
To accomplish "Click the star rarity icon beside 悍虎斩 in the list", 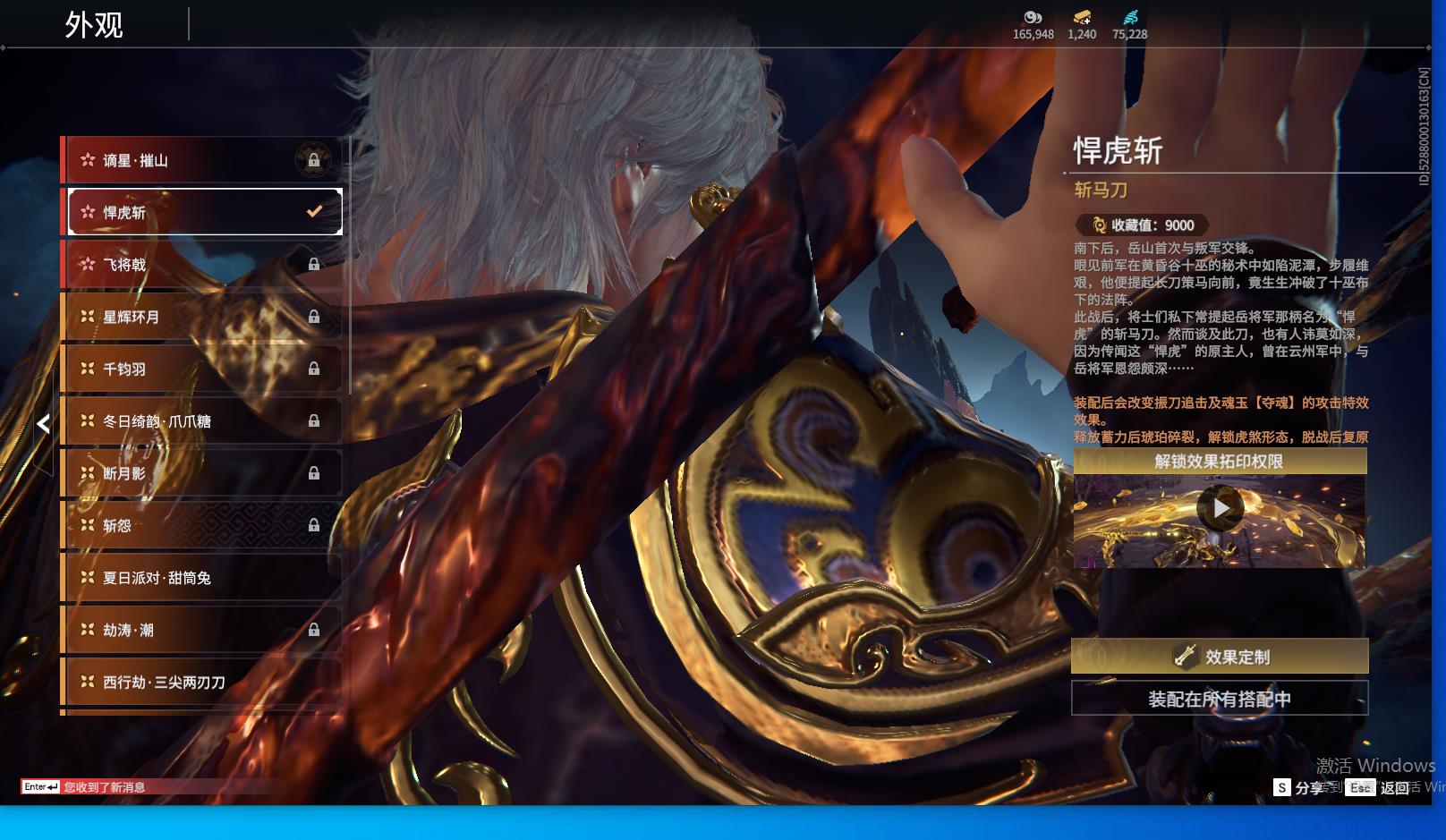I will [88, 212].
